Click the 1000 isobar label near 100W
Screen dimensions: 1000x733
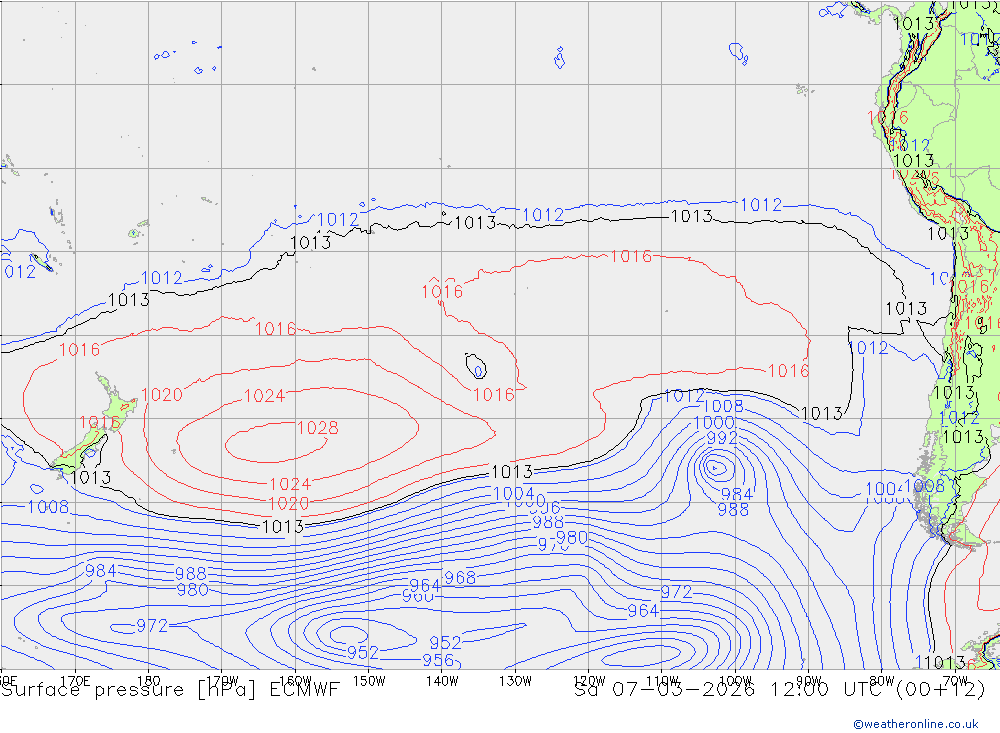click(714, 422)
